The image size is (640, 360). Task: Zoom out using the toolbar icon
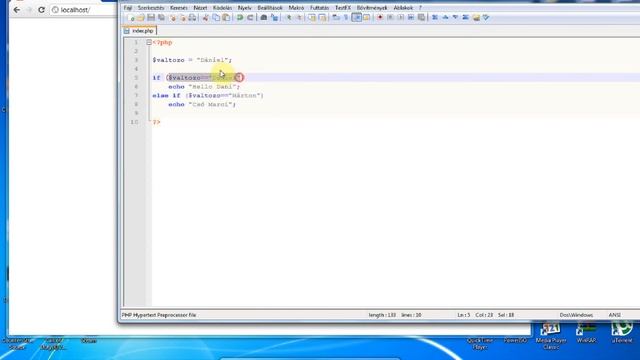pos(298,18)
